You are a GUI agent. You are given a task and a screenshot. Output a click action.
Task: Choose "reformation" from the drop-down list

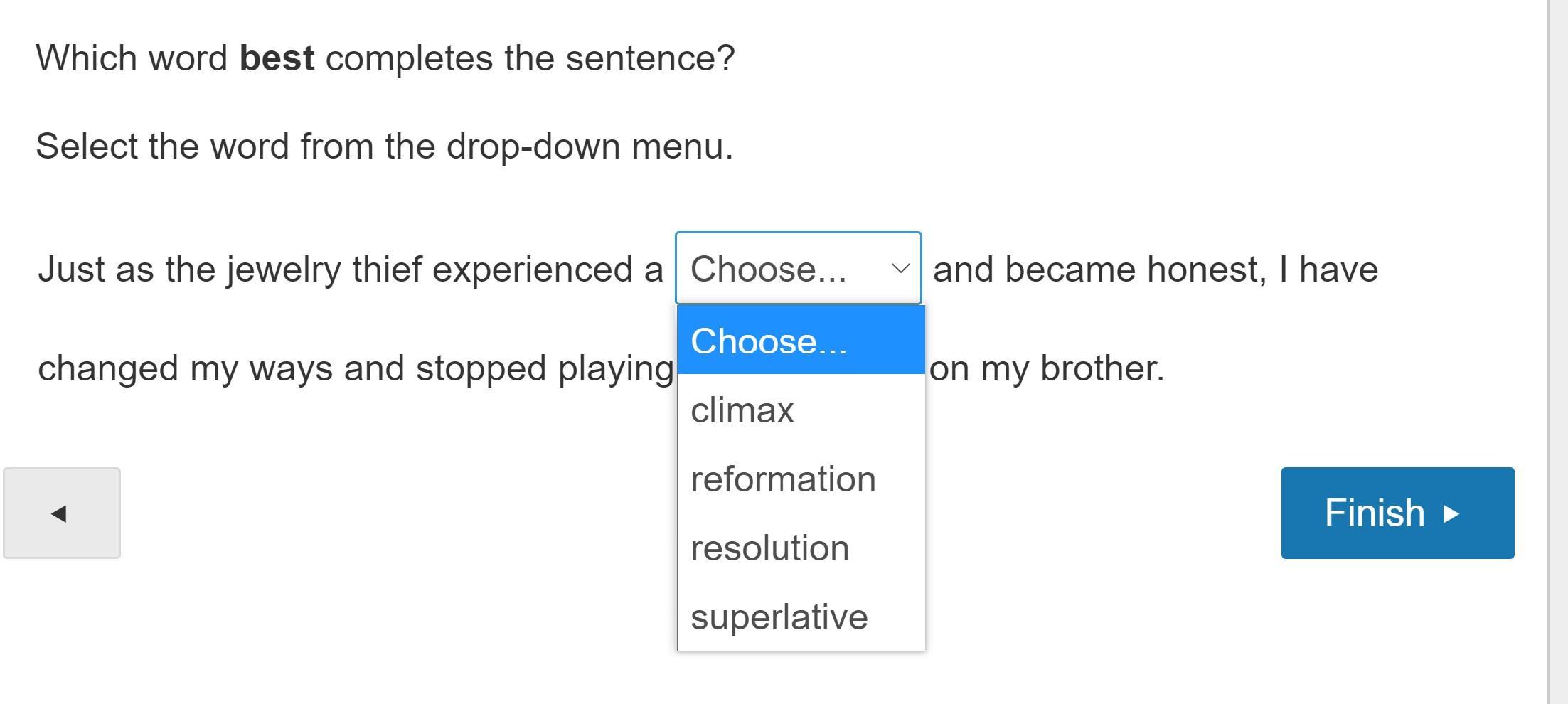point(783,479)
